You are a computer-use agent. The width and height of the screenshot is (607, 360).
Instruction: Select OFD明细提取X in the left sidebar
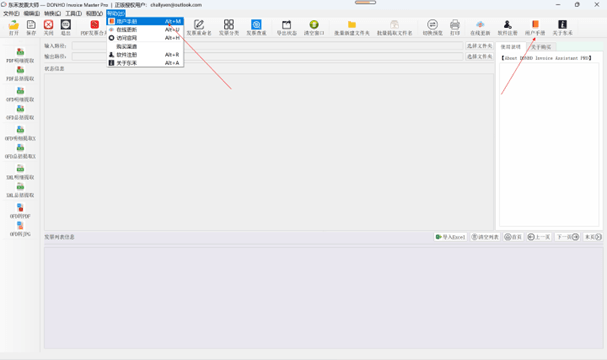(20, 133)
